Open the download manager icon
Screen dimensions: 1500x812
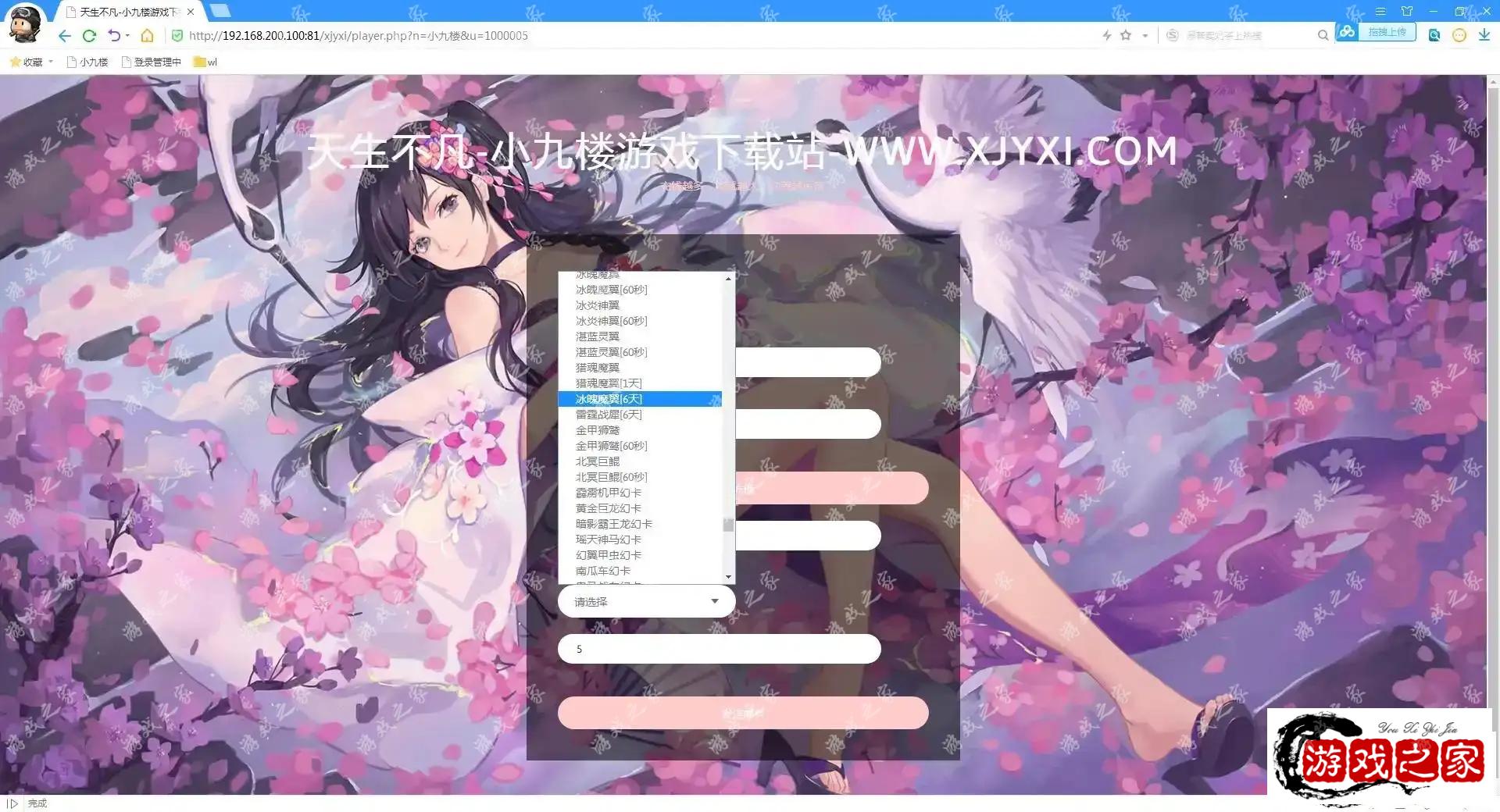[1484, 34]
